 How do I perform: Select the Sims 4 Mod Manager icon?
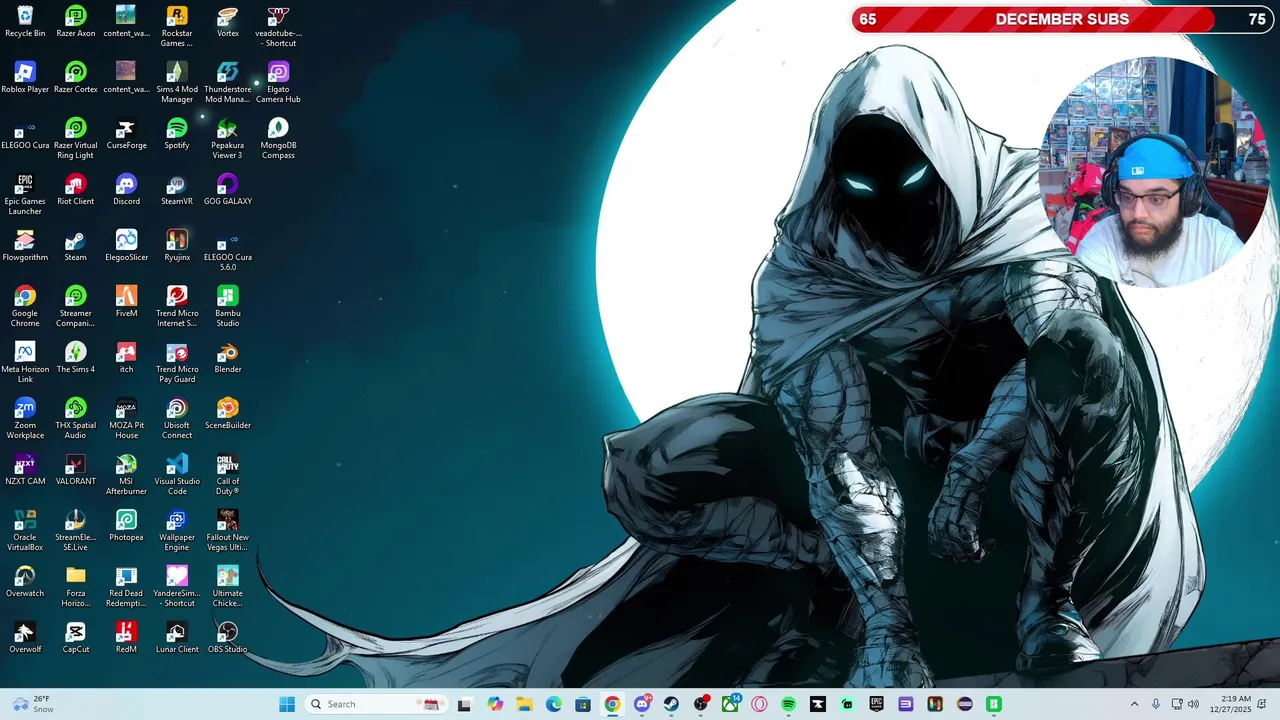pos(177,83)
